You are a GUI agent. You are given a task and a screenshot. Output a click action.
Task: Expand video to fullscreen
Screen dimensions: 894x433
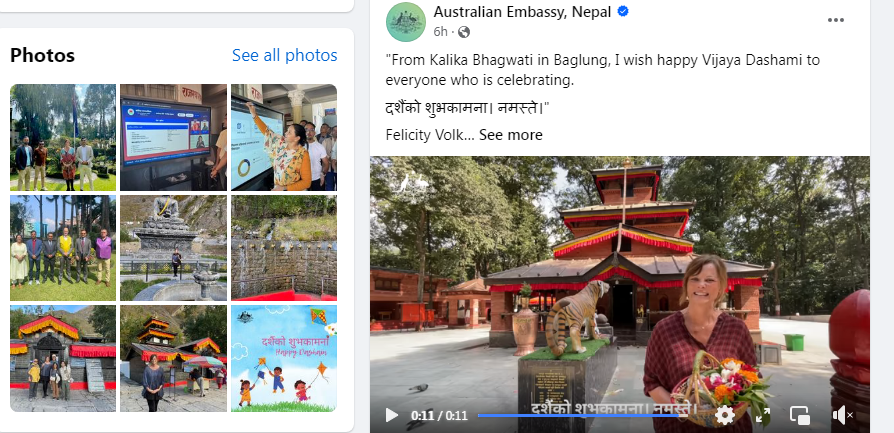[763, 415]
